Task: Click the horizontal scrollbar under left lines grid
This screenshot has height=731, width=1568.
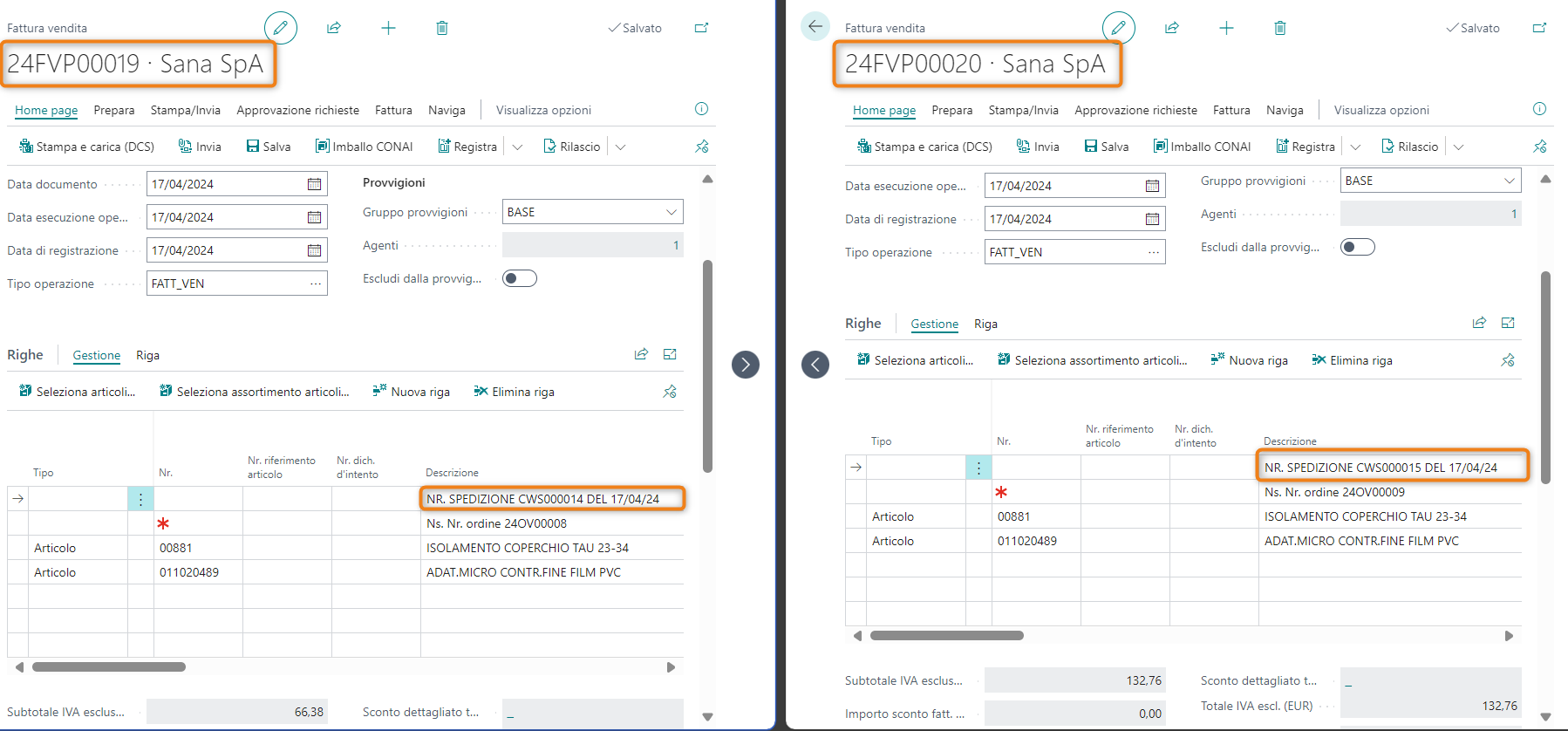Action: pyautogui.click(x=109, y=667)
